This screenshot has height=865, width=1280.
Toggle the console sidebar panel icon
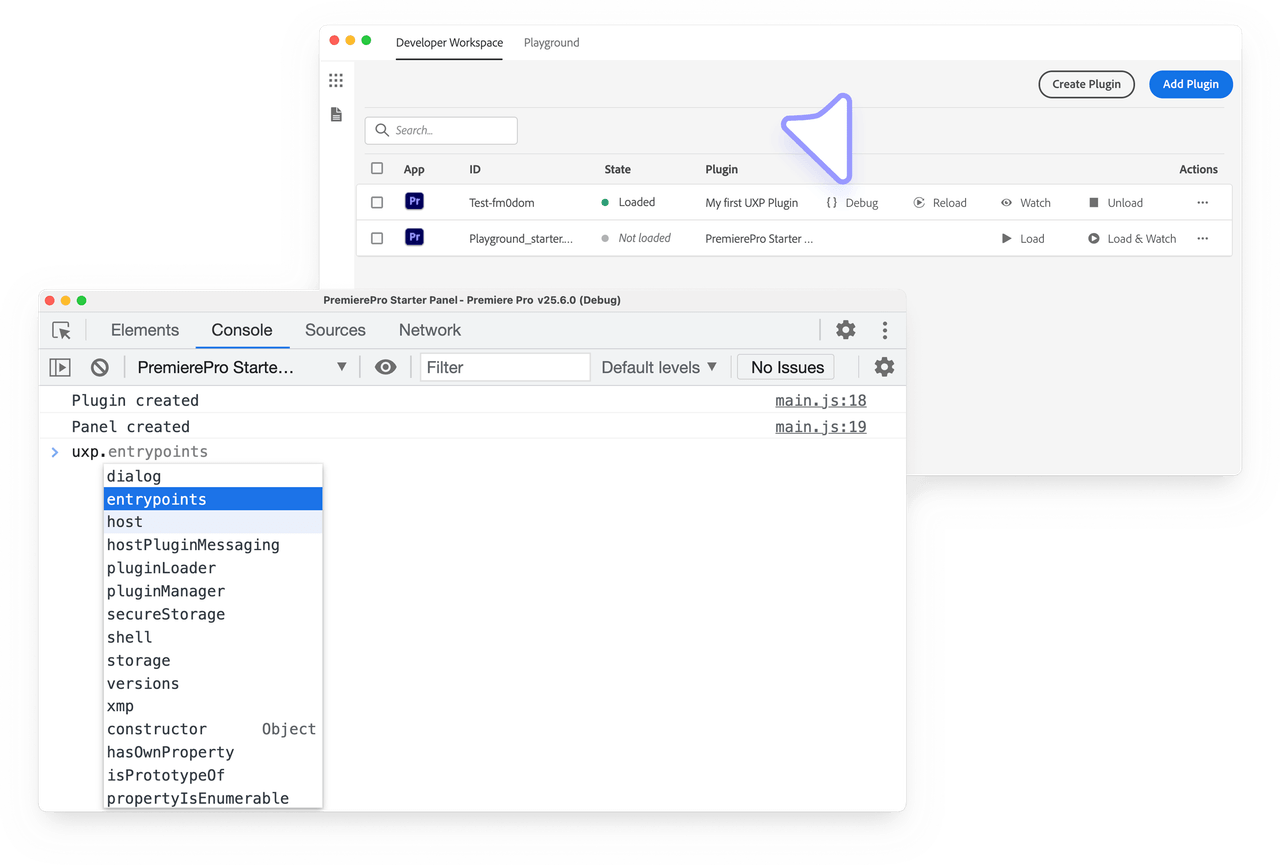click(60, 367)
